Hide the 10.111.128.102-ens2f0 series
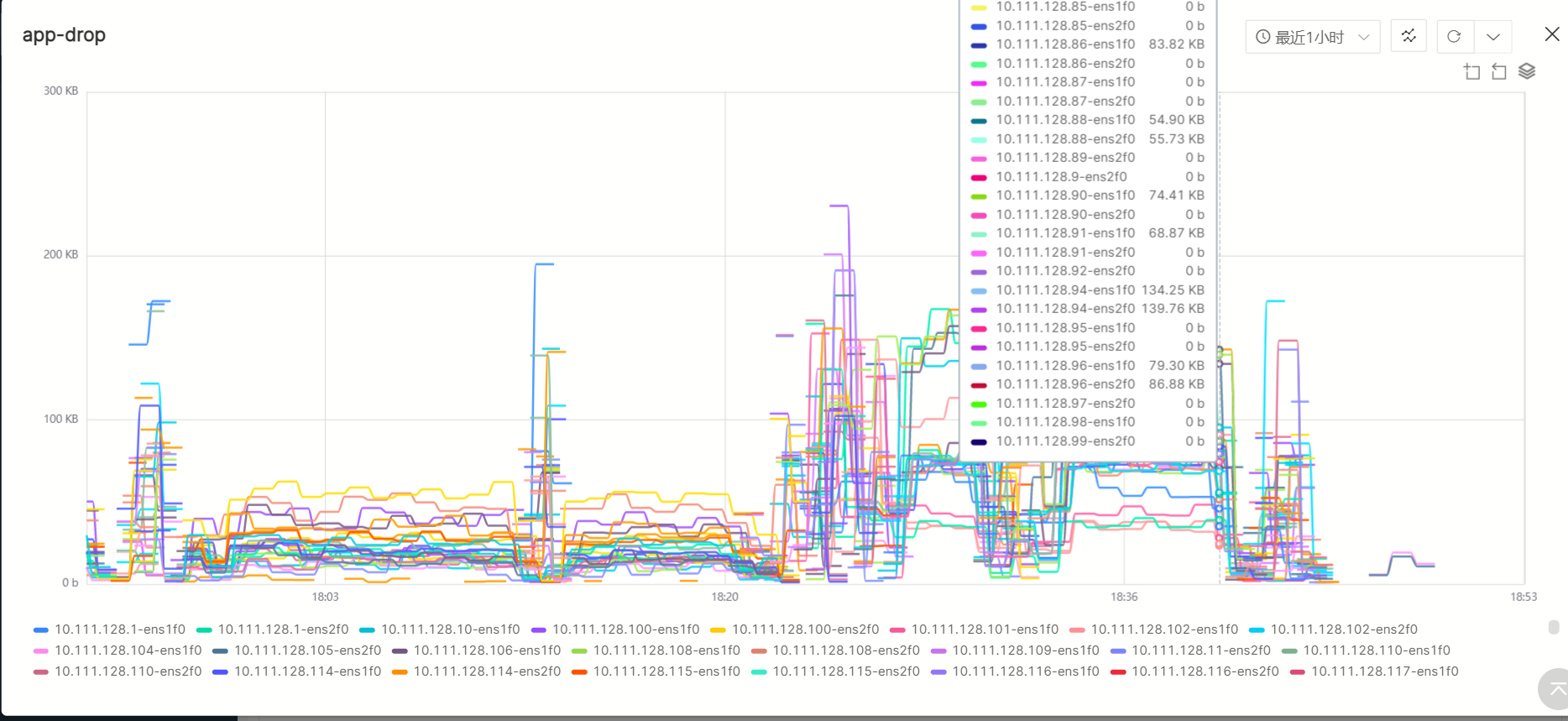Image resolution: width=1568 pixels, height=721 pixels. [1343, 630]
